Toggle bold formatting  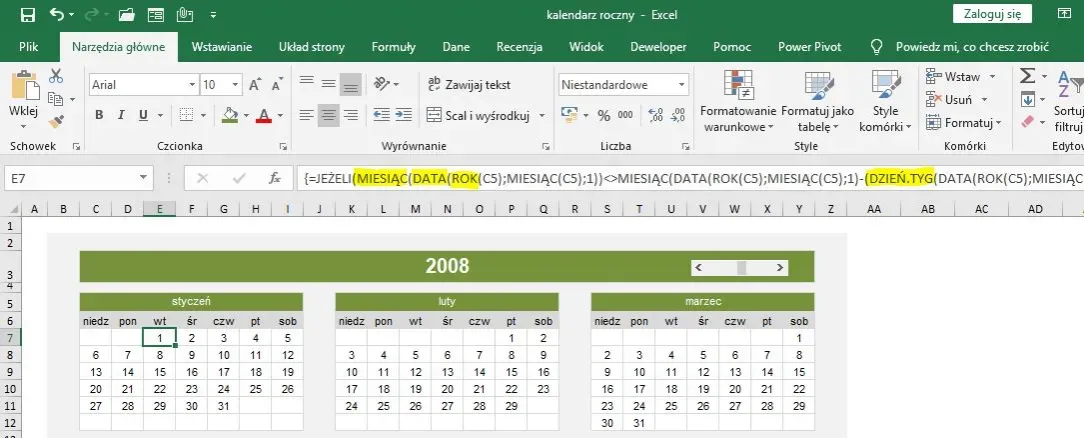(99, 115)
